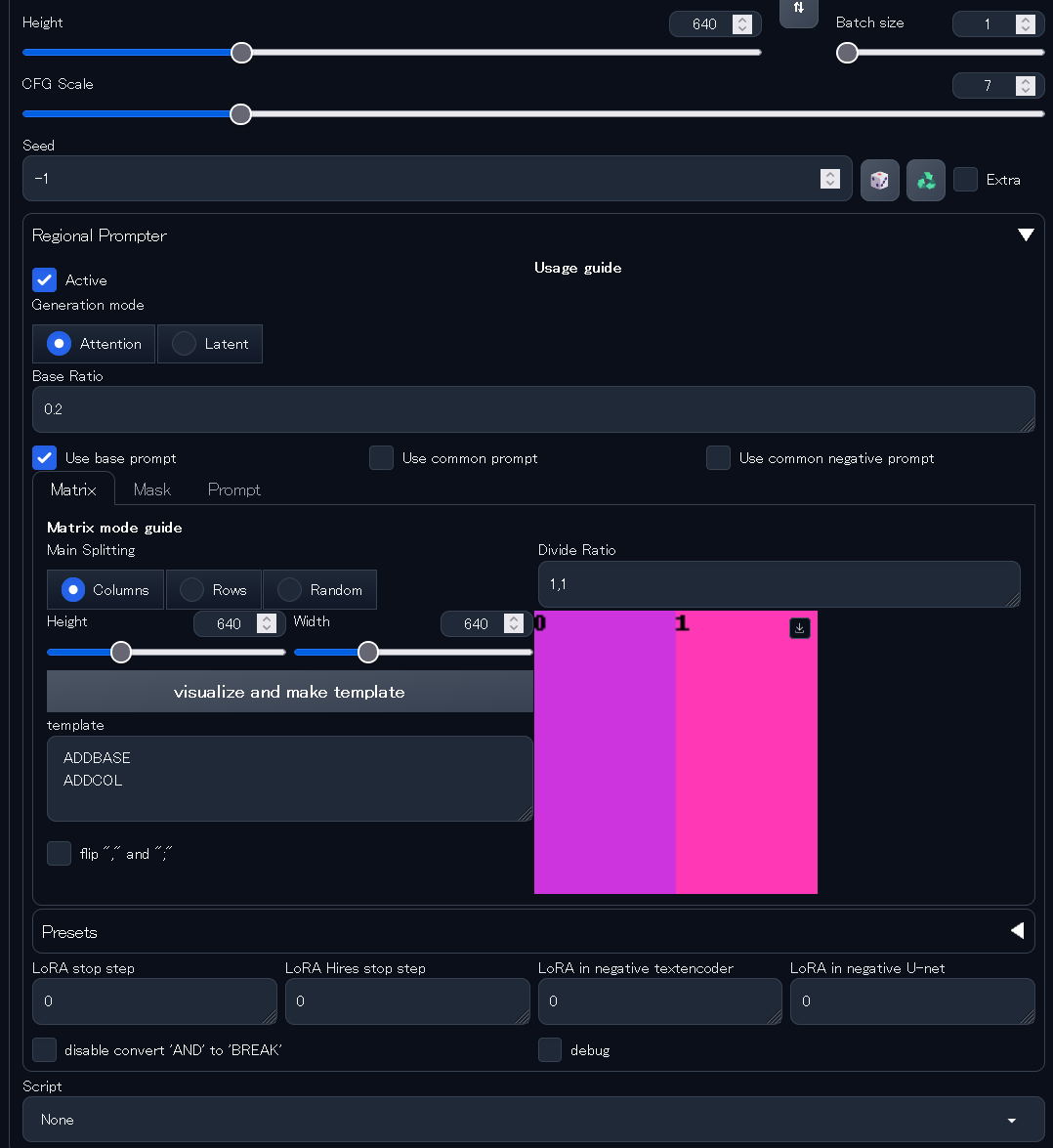Open the Script dropdown
This screenshot has width=1053, height=1148.
coord(532,1120)
